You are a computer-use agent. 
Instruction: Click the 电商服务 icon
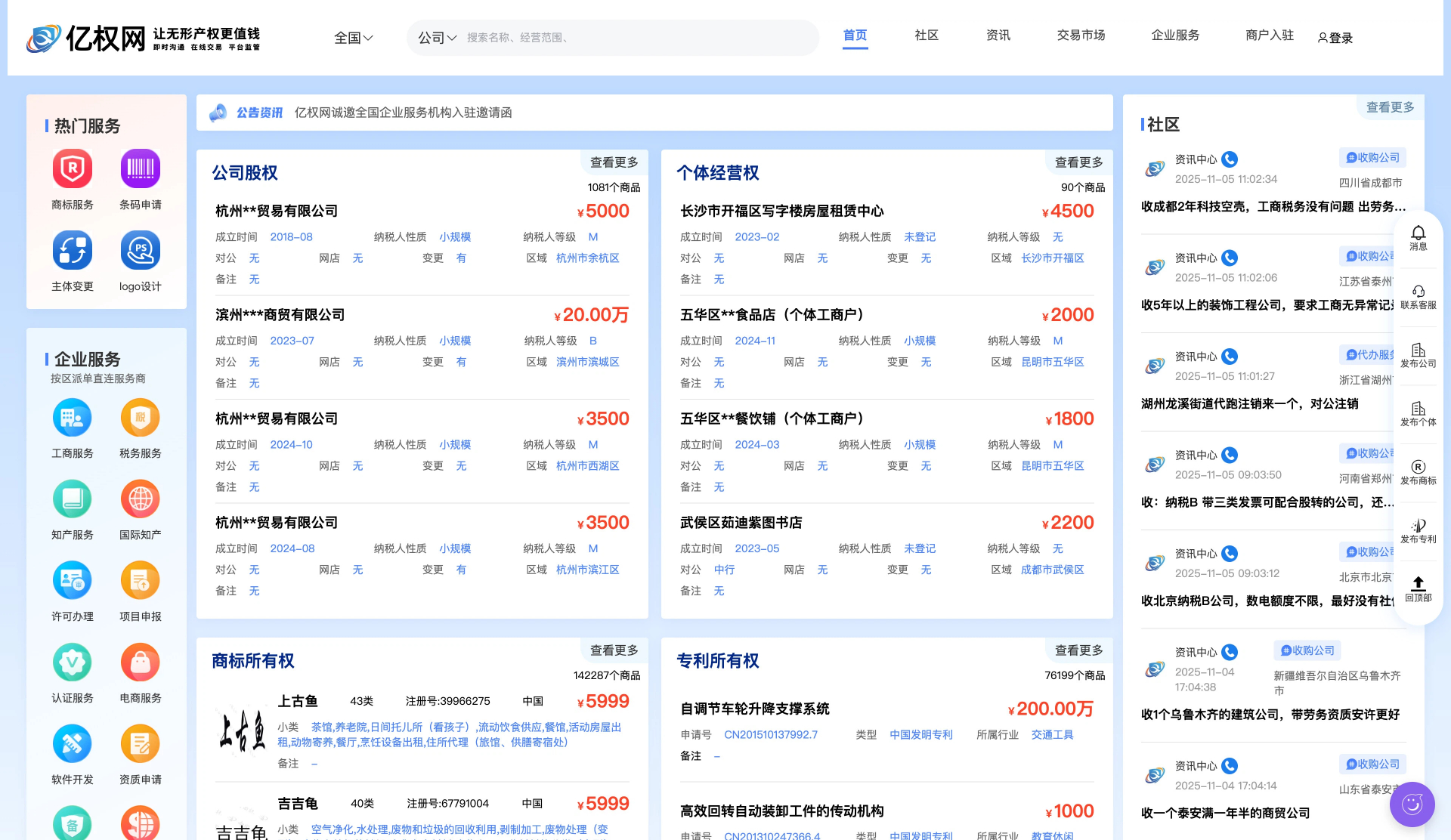140,662
